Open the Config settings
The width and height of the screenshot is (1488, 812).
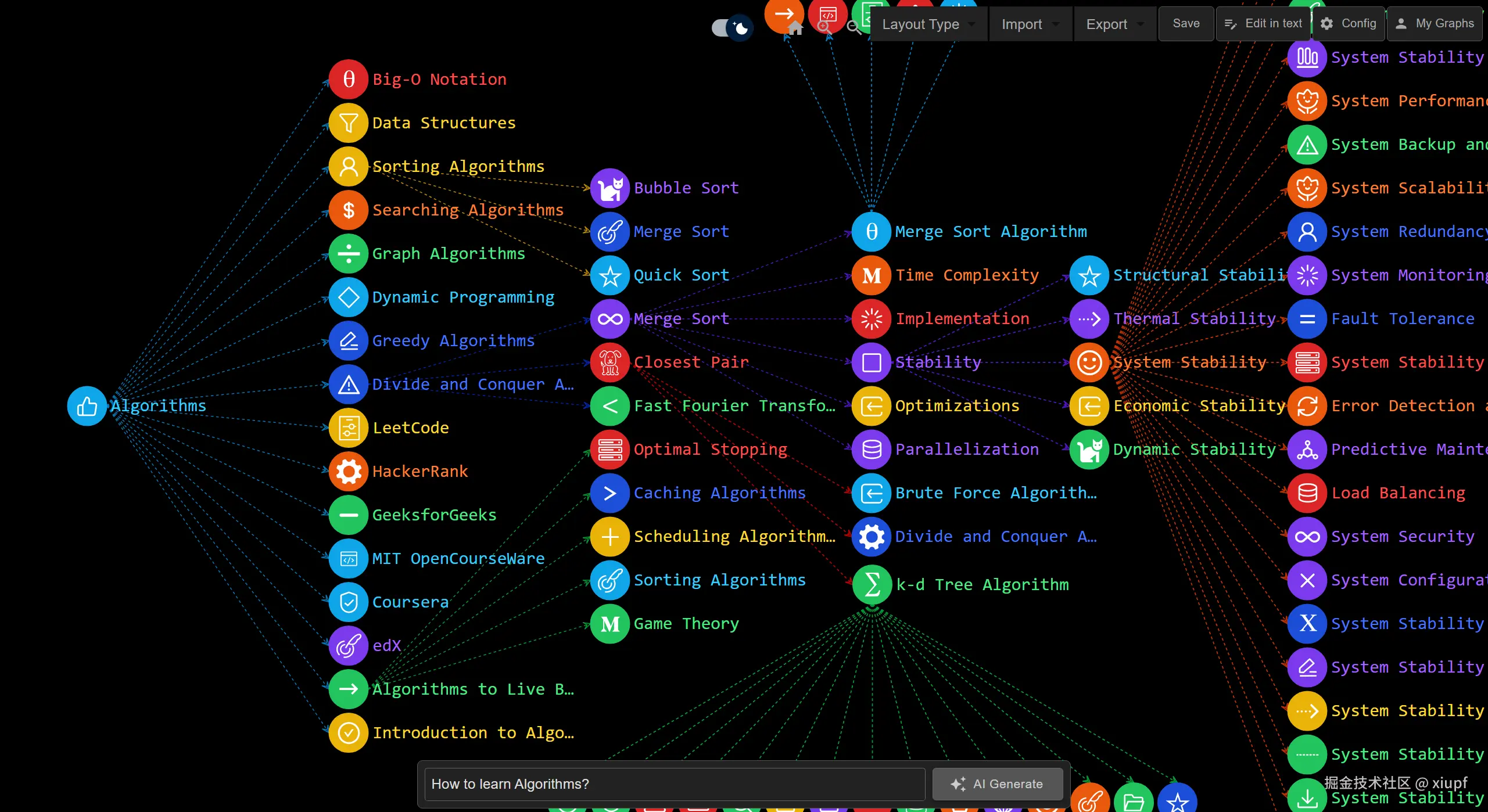pos(1348,24)
